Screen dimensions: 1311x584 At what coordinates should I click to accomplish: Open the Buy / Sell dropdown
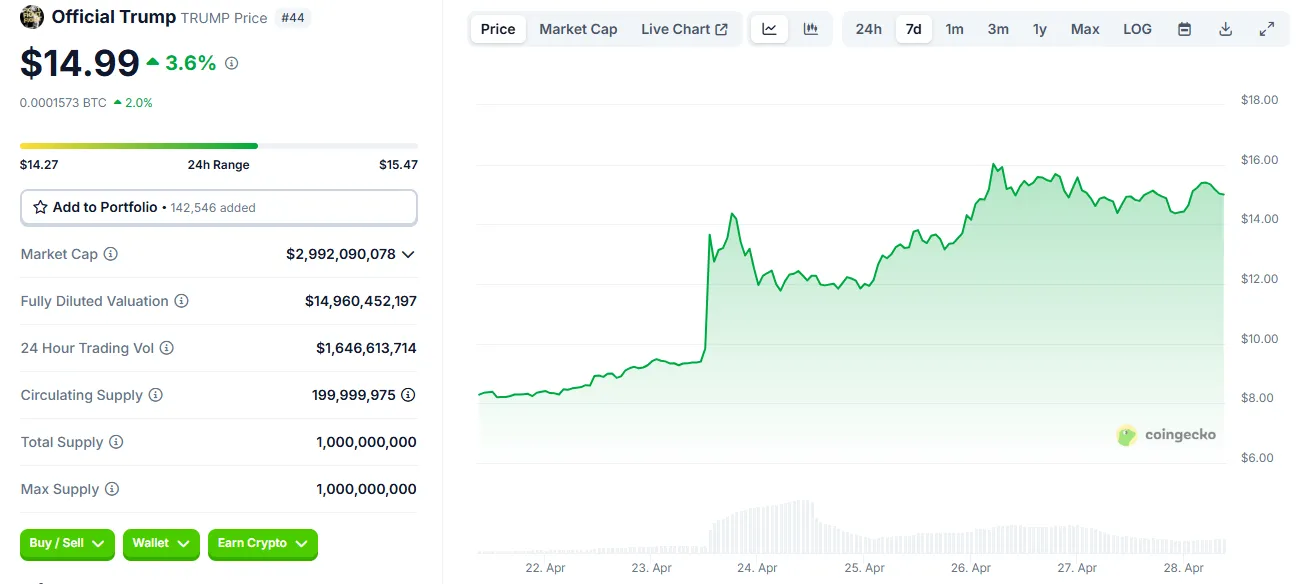[67, 543]
